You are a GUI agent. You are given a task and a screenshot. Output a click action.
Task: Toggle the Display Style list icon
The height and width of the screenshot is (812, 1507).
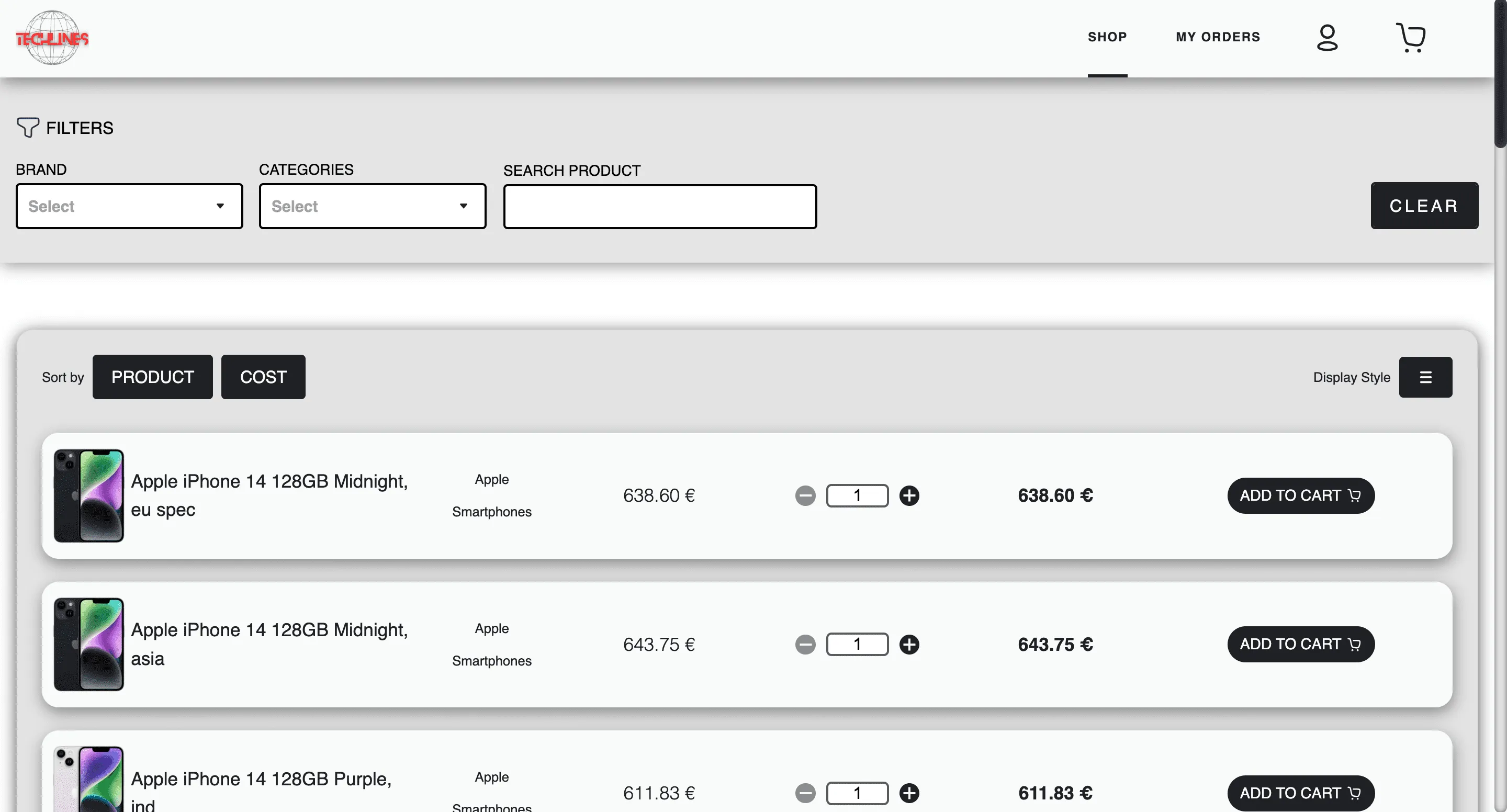[1425, 377]
